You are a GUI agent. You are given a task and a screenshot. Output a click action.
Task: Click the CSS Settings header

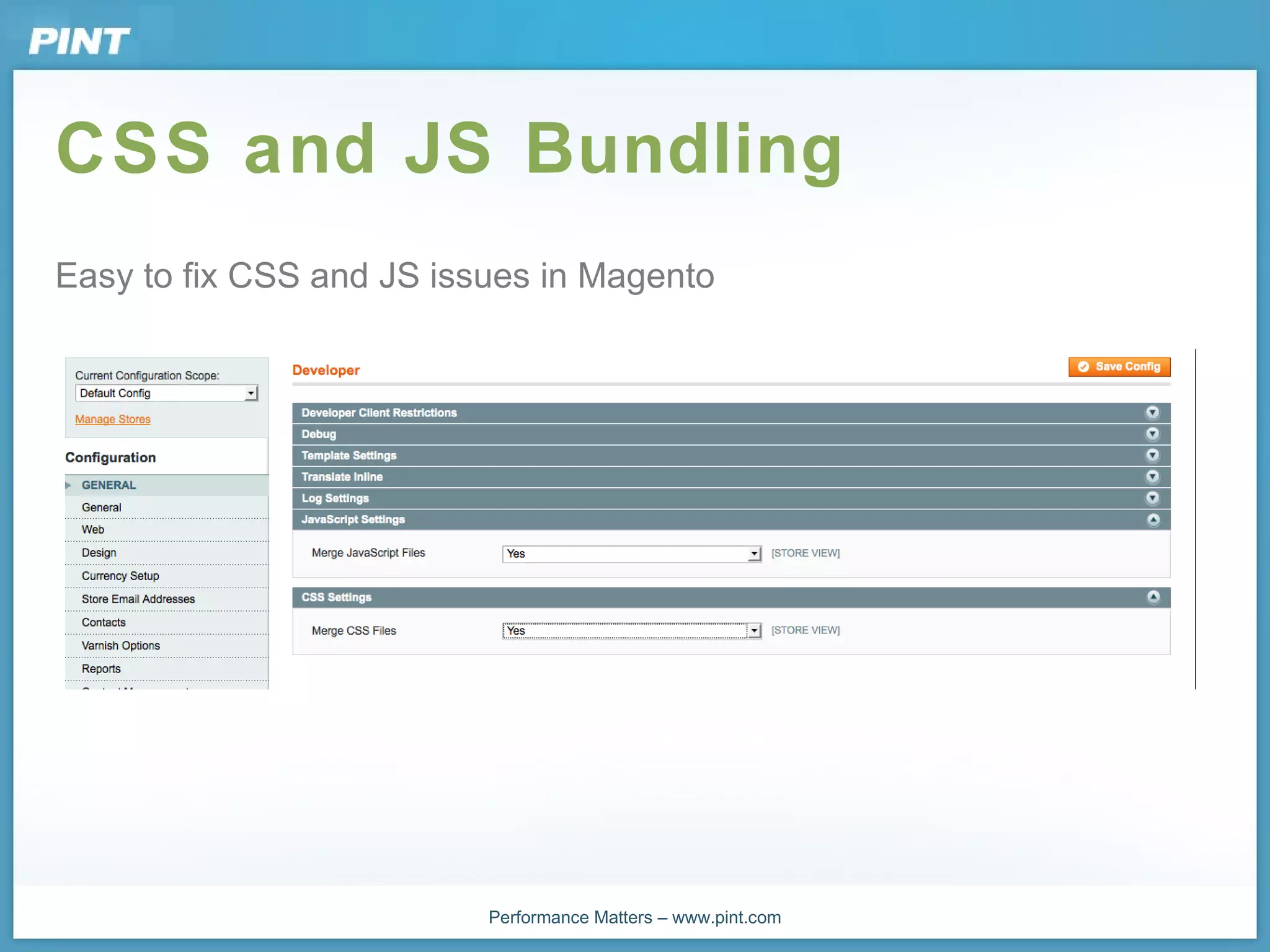click(731, 597)
